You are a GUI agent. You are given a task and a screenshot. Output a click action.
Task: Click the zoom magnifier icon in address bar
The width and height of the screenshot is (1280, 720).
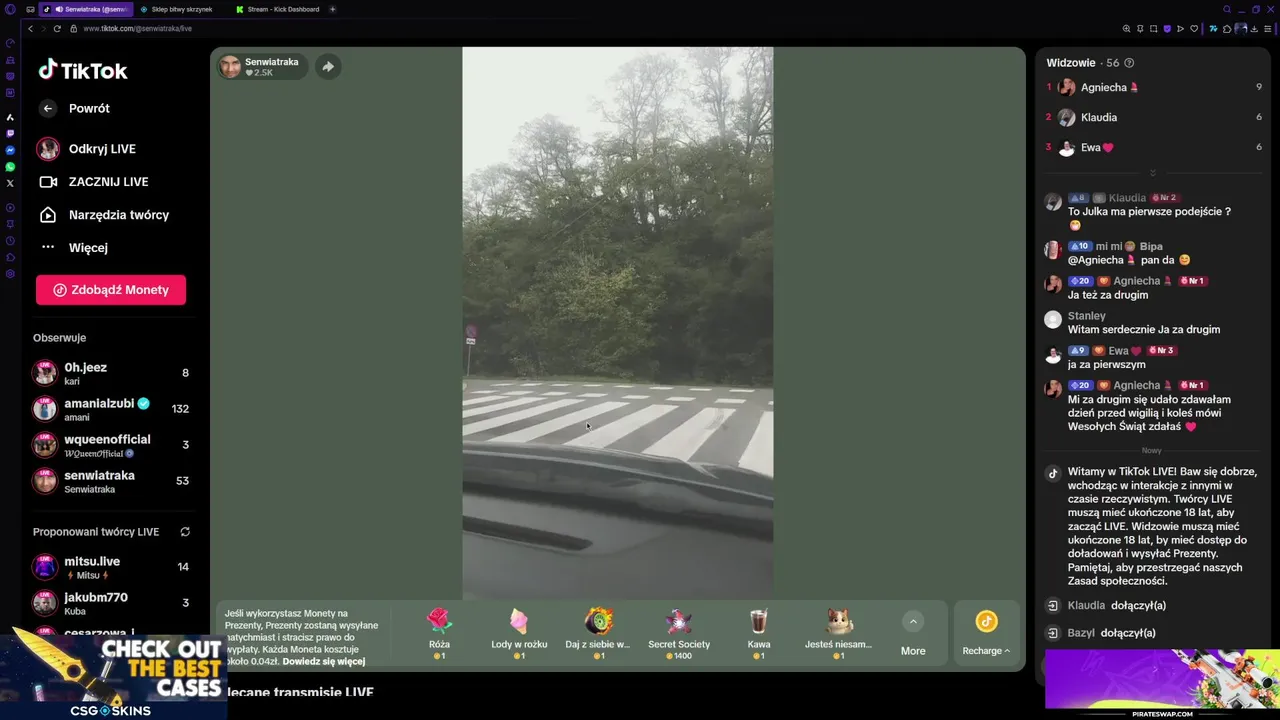coord(1127,29)
